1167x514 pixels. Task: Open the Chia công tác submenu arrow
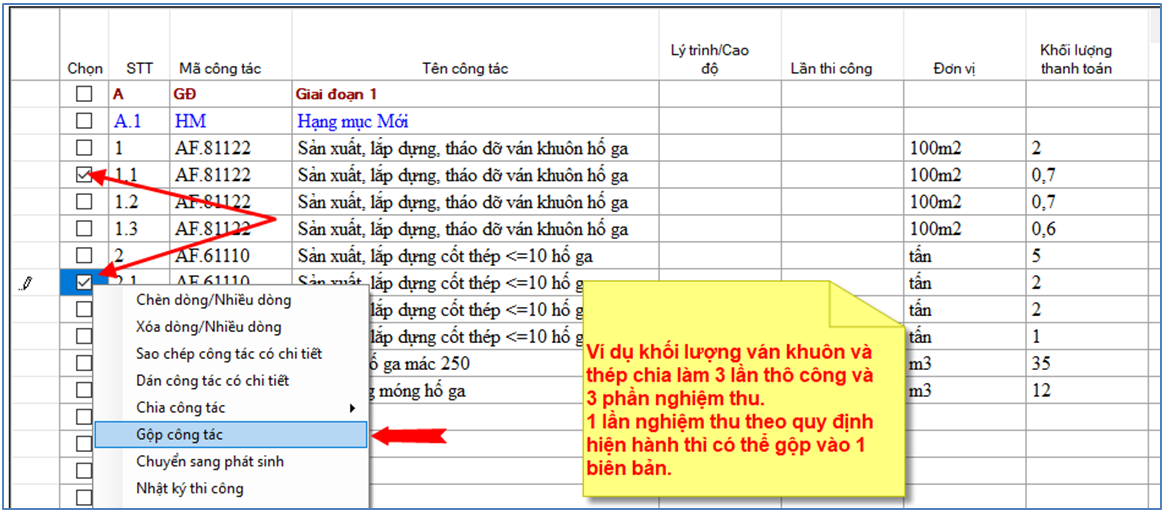pos(353,408)
